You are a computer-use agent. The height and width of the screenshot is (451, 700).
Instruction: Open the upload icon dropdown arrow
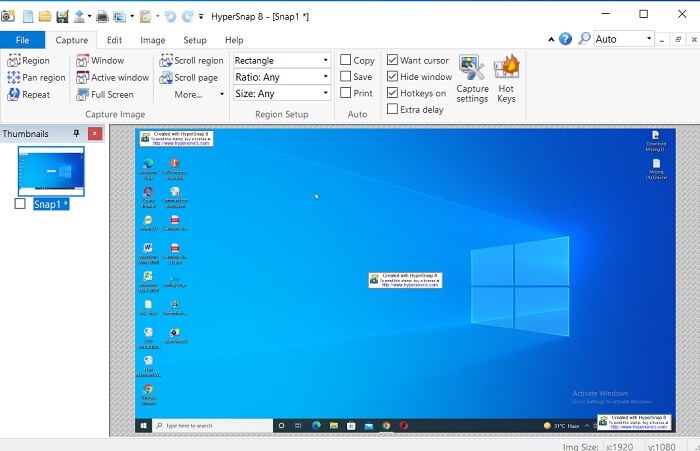(89, 17)
